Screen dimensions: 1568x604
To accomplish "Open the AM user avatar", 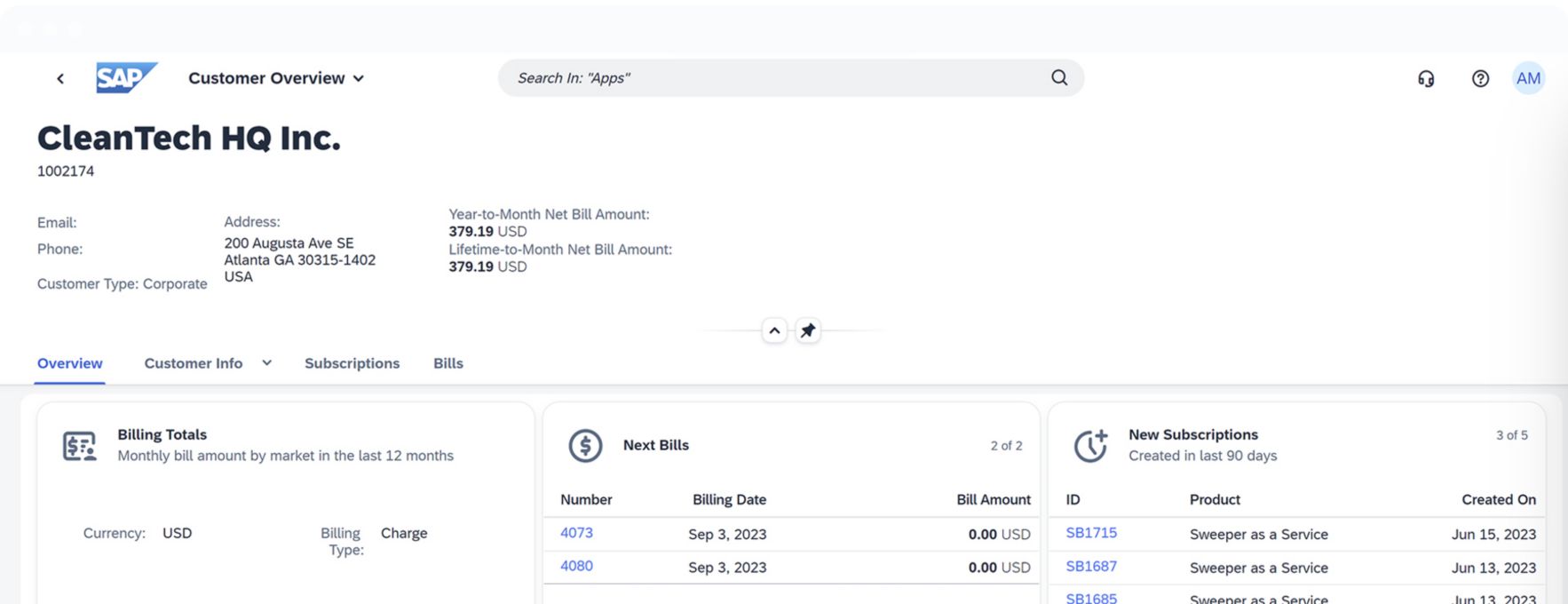I will click(x=1528, y=78).
